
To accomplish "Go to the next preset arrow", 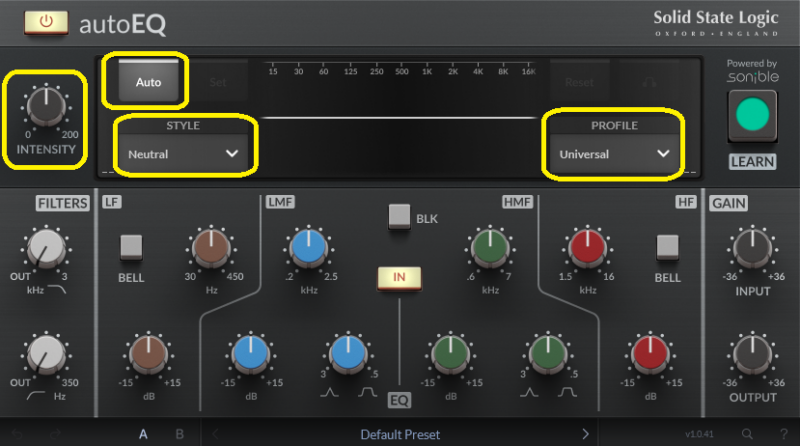I will [586, 434].
